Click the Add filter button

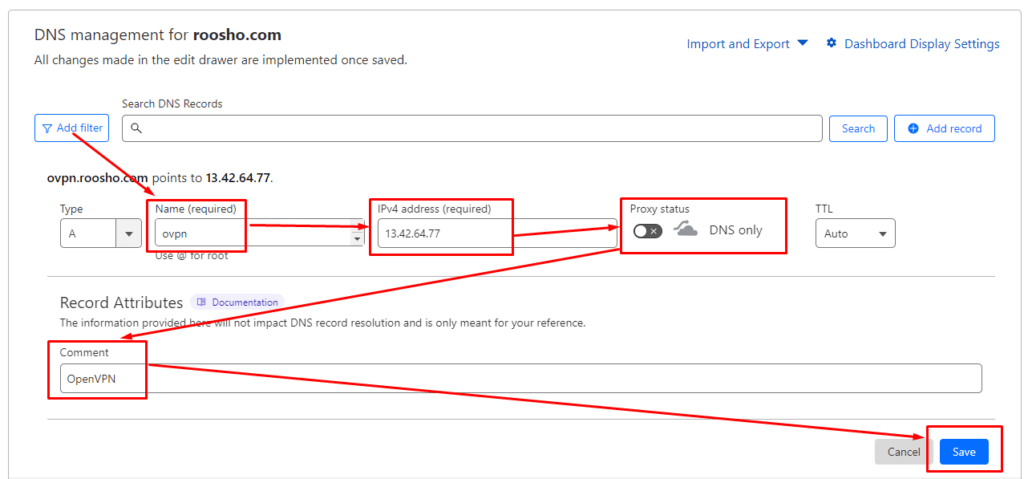coord(72,128)
